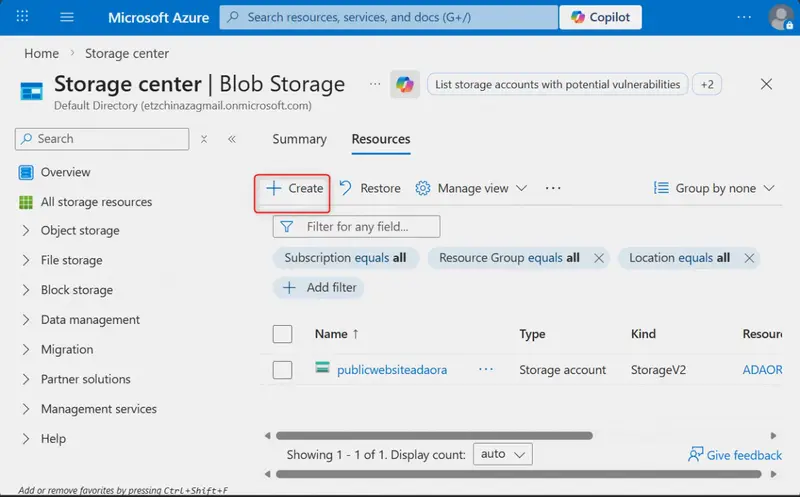800x497 pixels.
Task: Click Add filter pill
Action: [319, 288]
